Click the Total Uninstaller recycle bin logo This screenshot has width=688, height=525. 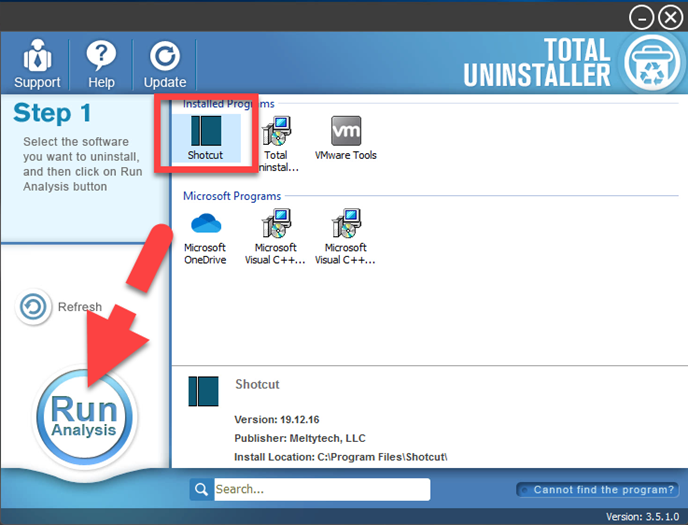pyautogui.click(x=652, y=63)
